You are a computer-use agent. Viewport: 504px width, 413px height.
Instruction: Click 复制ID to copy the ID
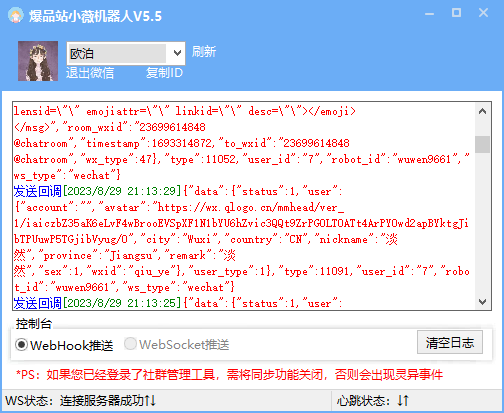(164, 73)
